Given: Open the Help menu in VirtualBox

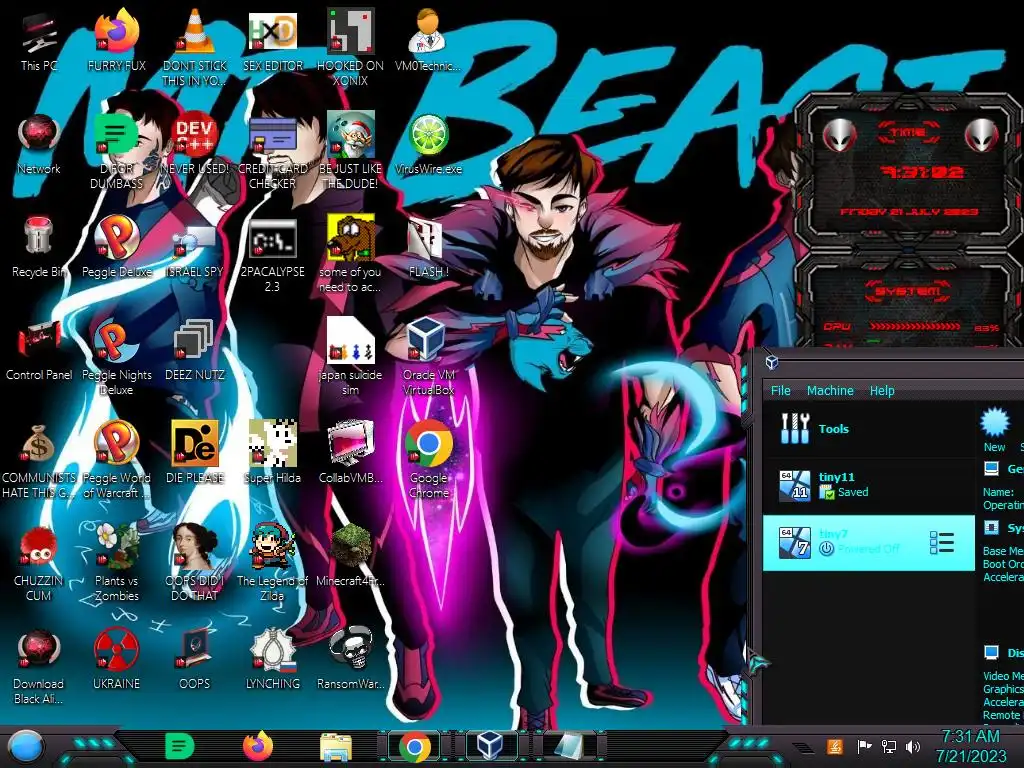Looking at the screenshot, I should pyautogui.click(x=882, y=391).
